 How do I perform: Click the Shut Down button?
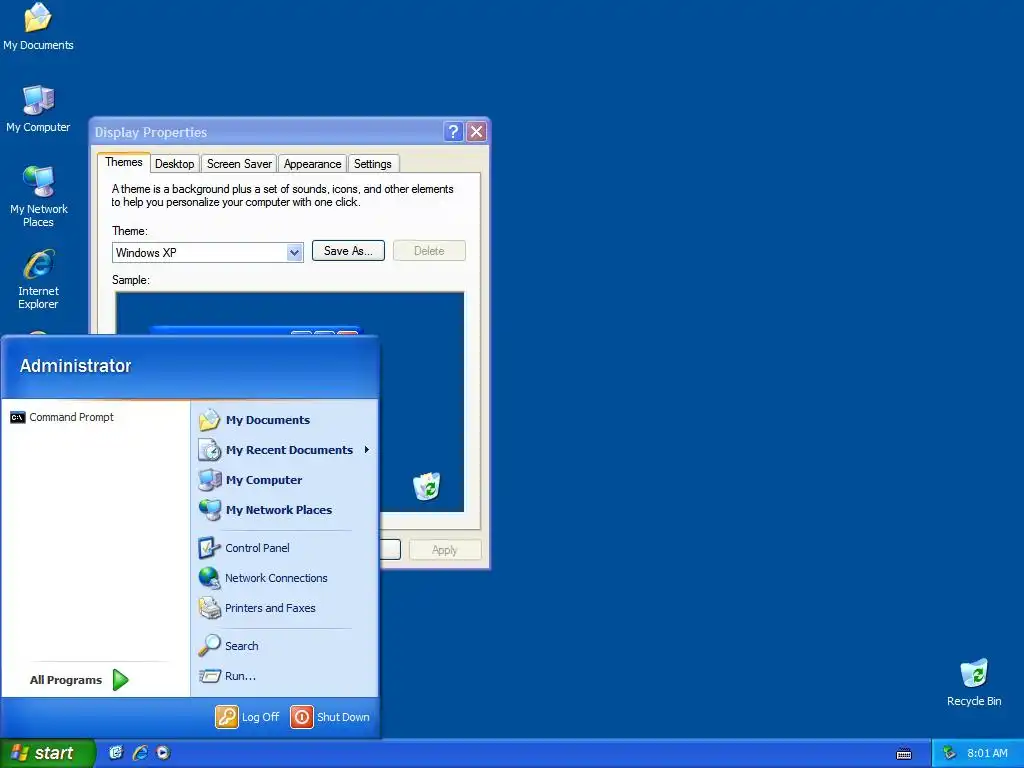click(x=330, y=717)
